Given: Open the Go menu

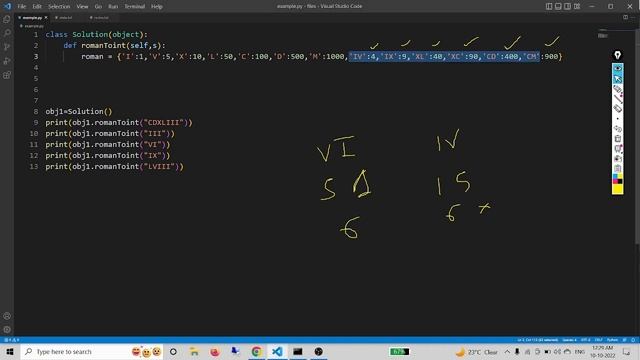Looking at the screenshot, I should pos(98,7).
